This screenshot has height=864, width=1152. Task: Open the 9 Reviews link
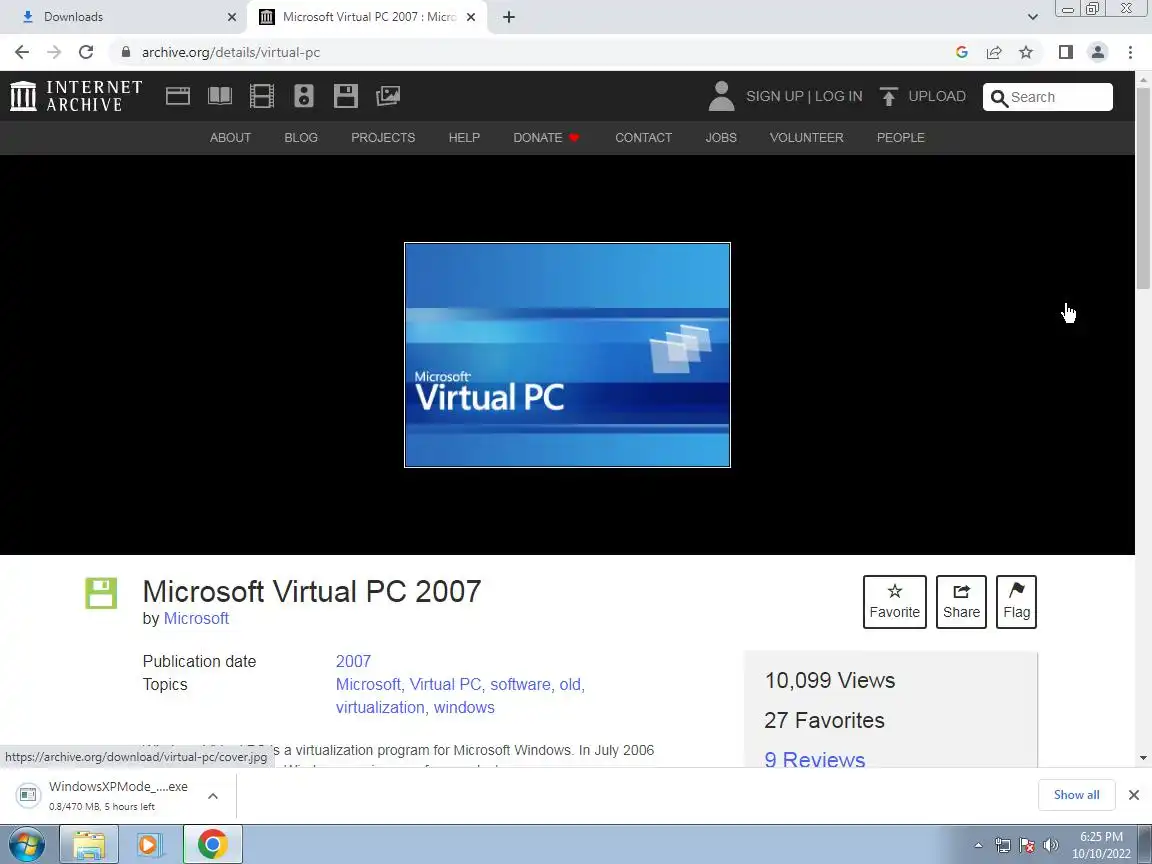coord(815,759)
